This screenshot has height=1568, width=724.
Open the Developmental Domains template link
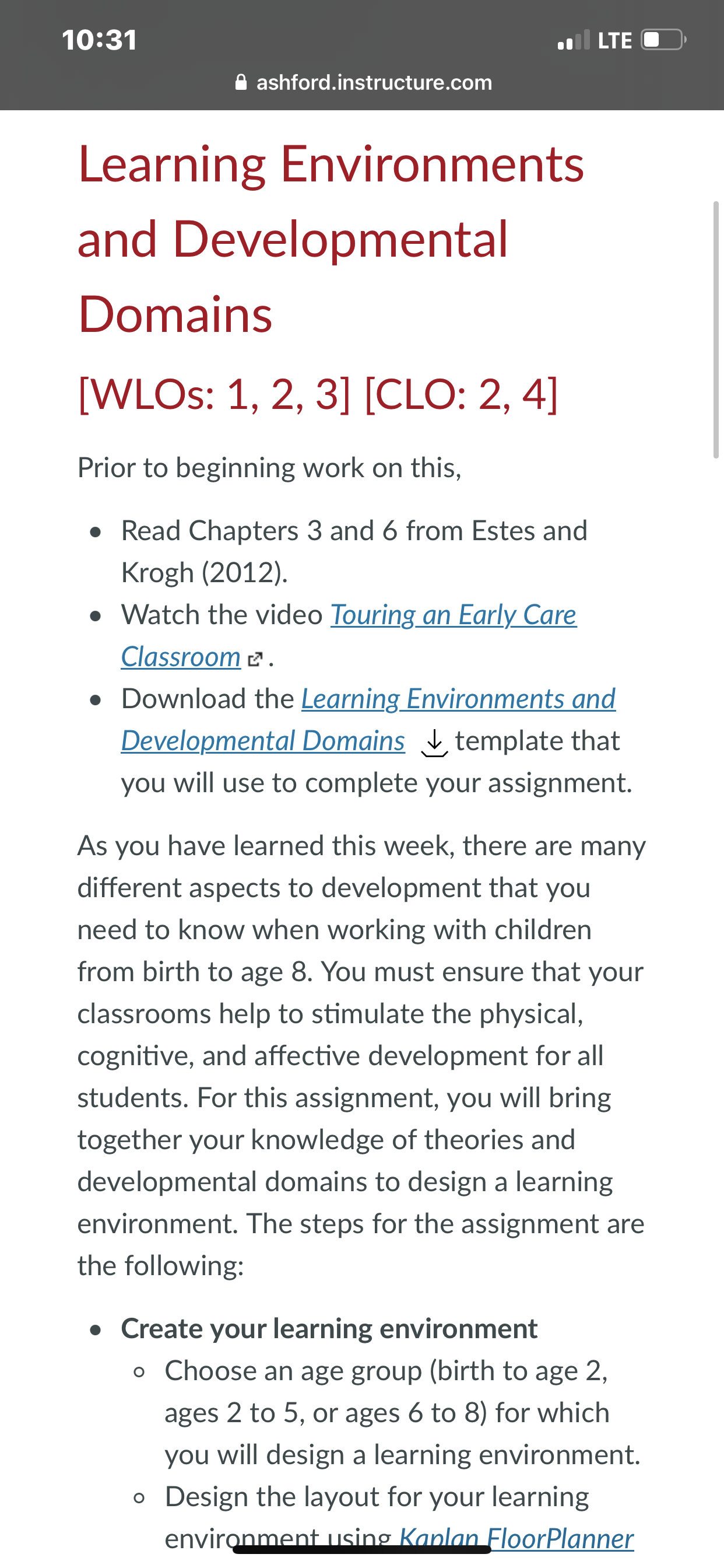(263, 741)
